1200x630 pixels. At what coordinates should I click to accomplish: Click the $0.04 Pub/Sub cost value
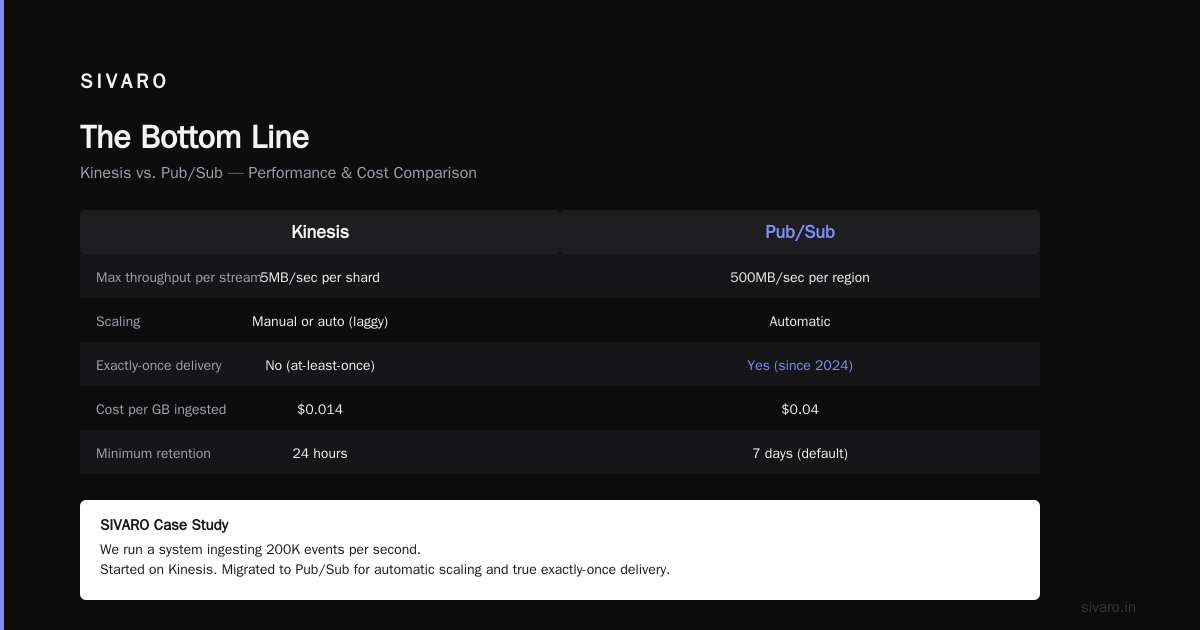tap(800, 409)
